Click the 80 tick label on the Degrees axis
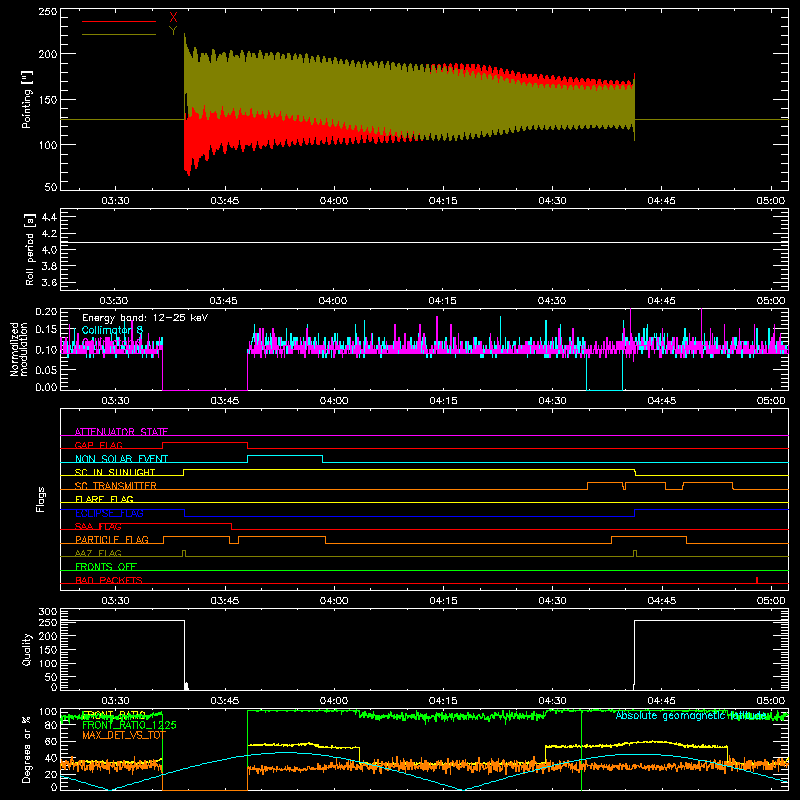 coord(51,725)
